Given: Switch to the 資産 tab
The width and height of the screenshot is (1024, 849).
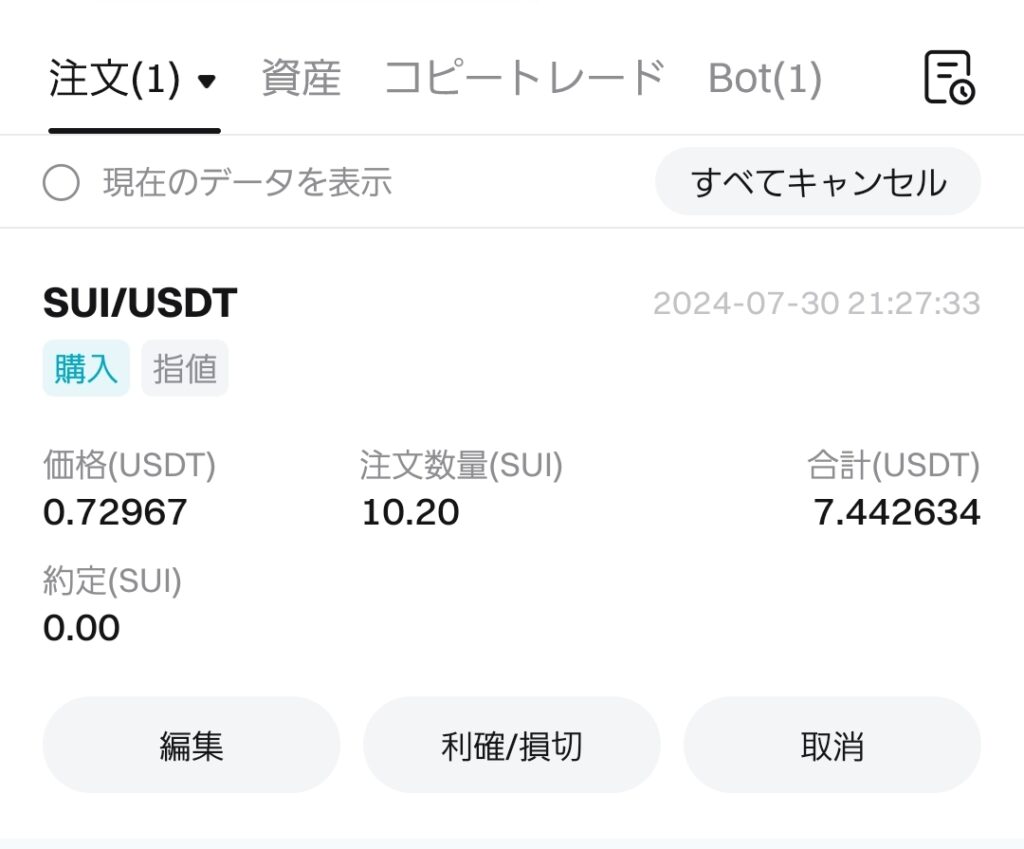Looking at the screenshot, I should pos(301,78).
